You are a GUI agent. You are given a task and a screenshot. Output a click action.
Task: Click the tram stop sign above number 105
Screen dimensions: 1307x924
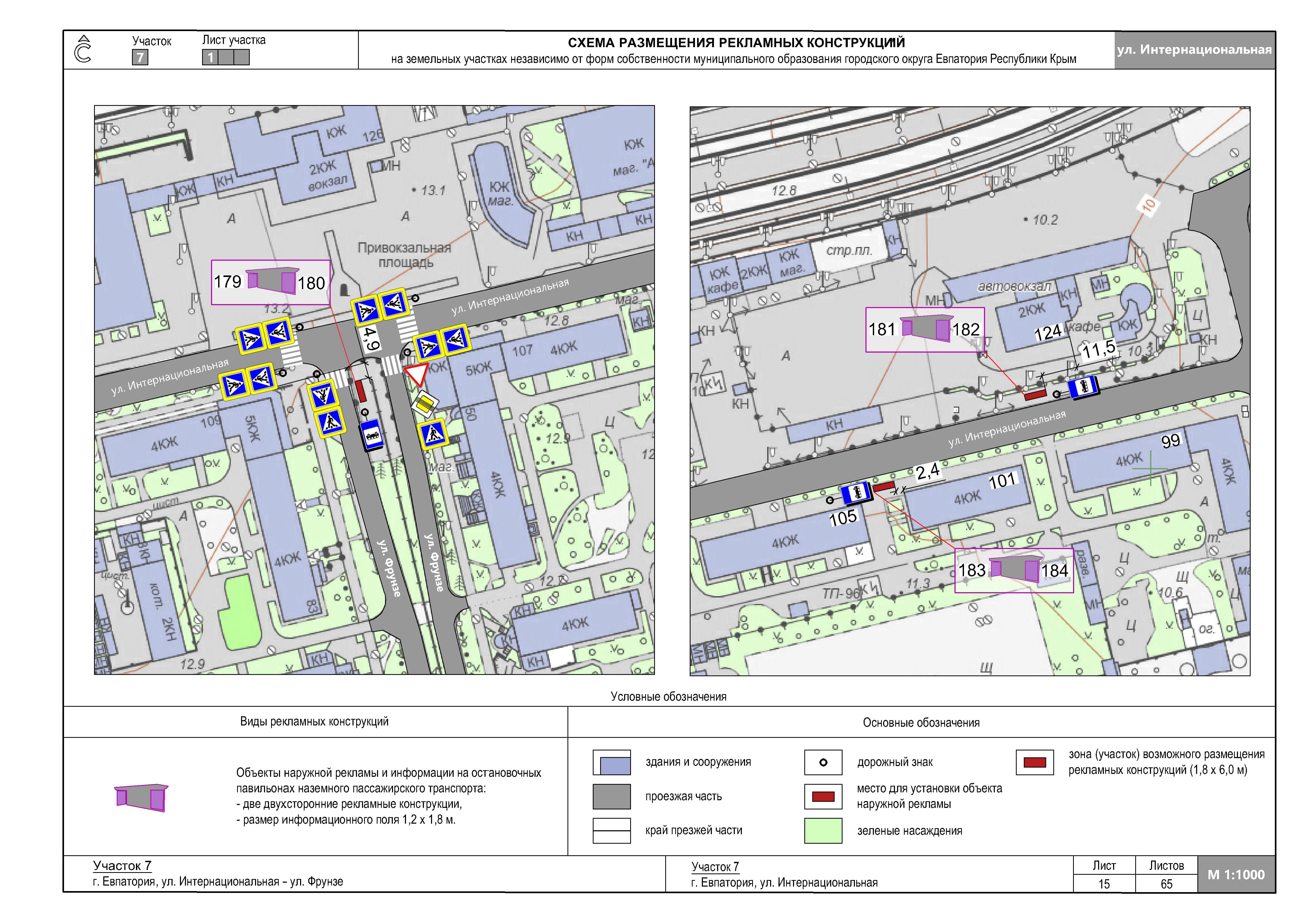(856, 493)
